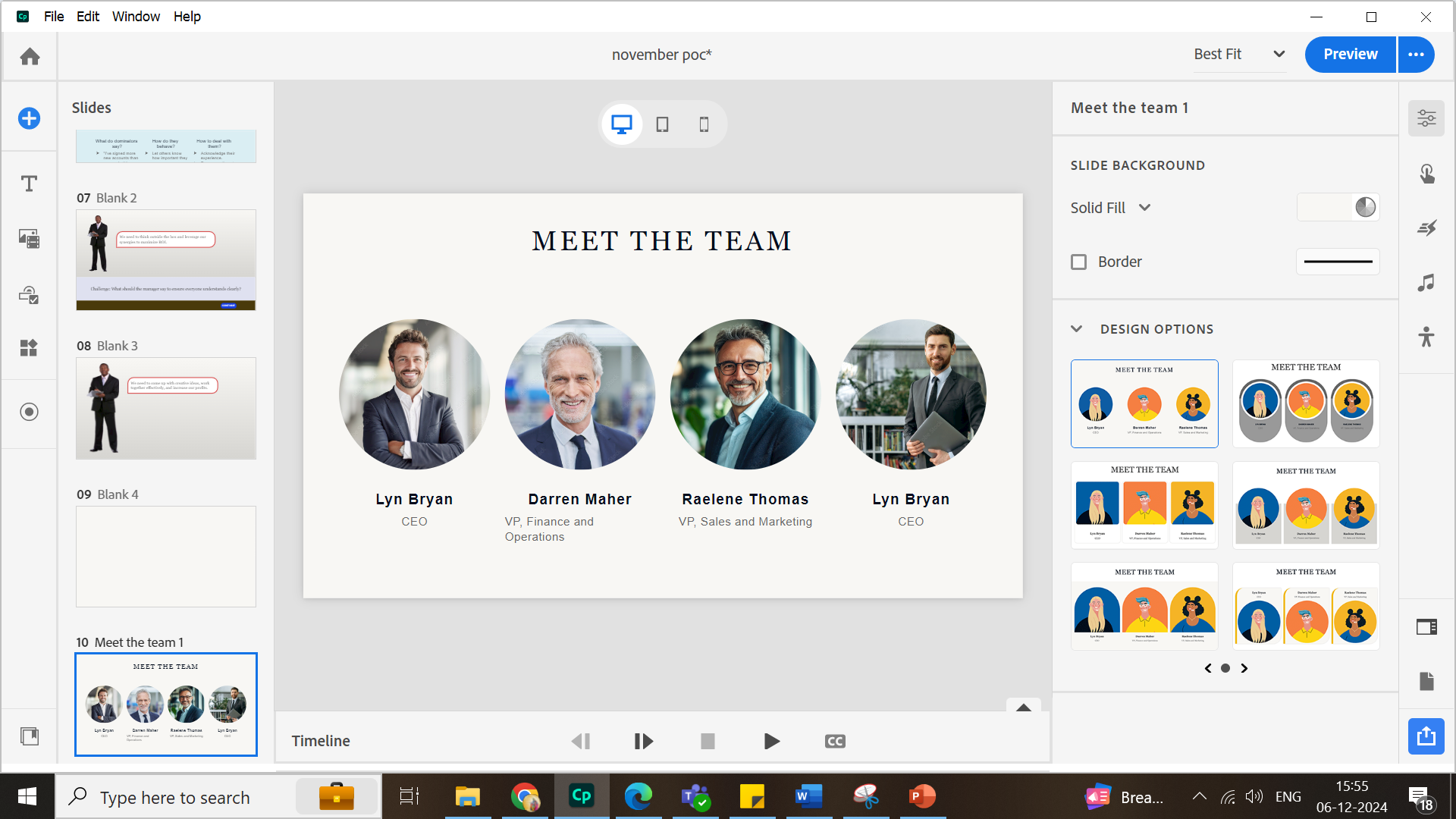Viewport: 1456px width, 819px height.
Task: Click the Home icon
Action: (x=30, y=56)
